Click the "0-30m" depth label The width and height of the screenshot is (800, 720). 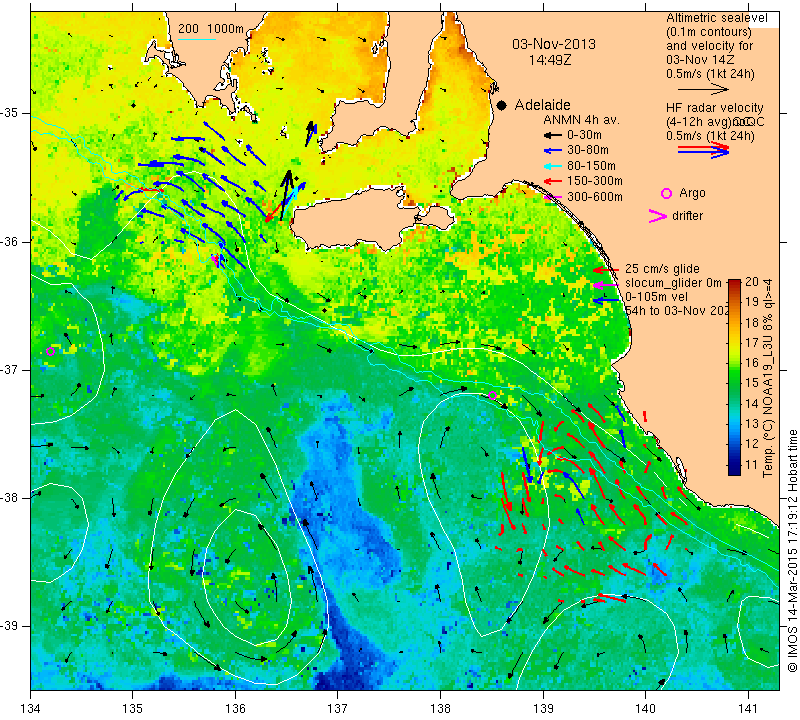584,135
